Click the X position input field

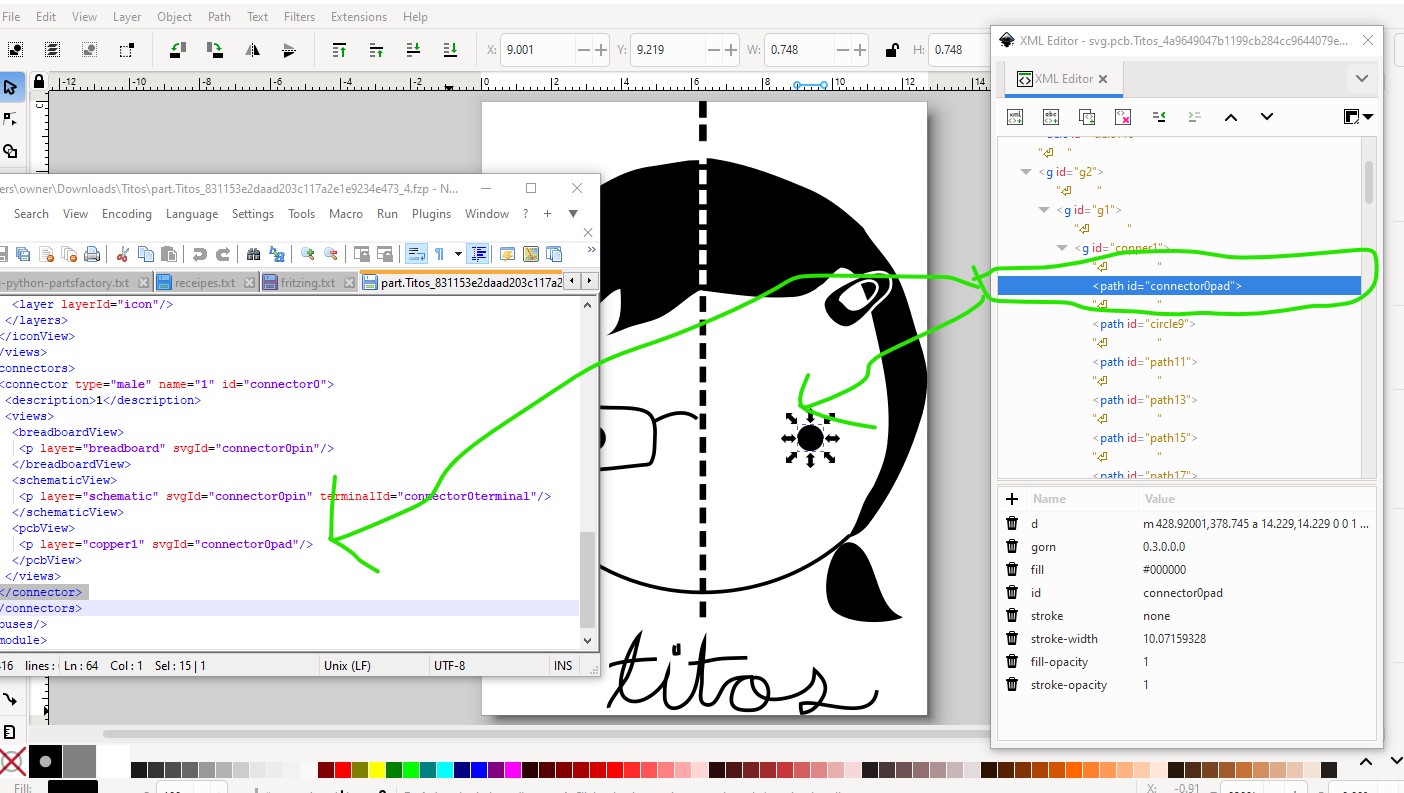pos(539,49)
